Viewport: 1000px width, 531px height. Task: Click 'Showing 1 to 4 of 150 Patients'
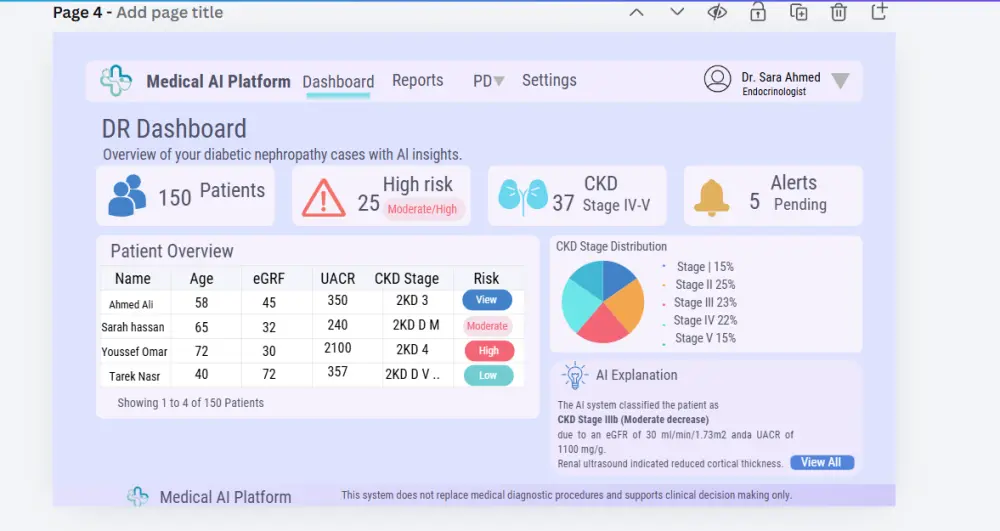click(191, 403)
